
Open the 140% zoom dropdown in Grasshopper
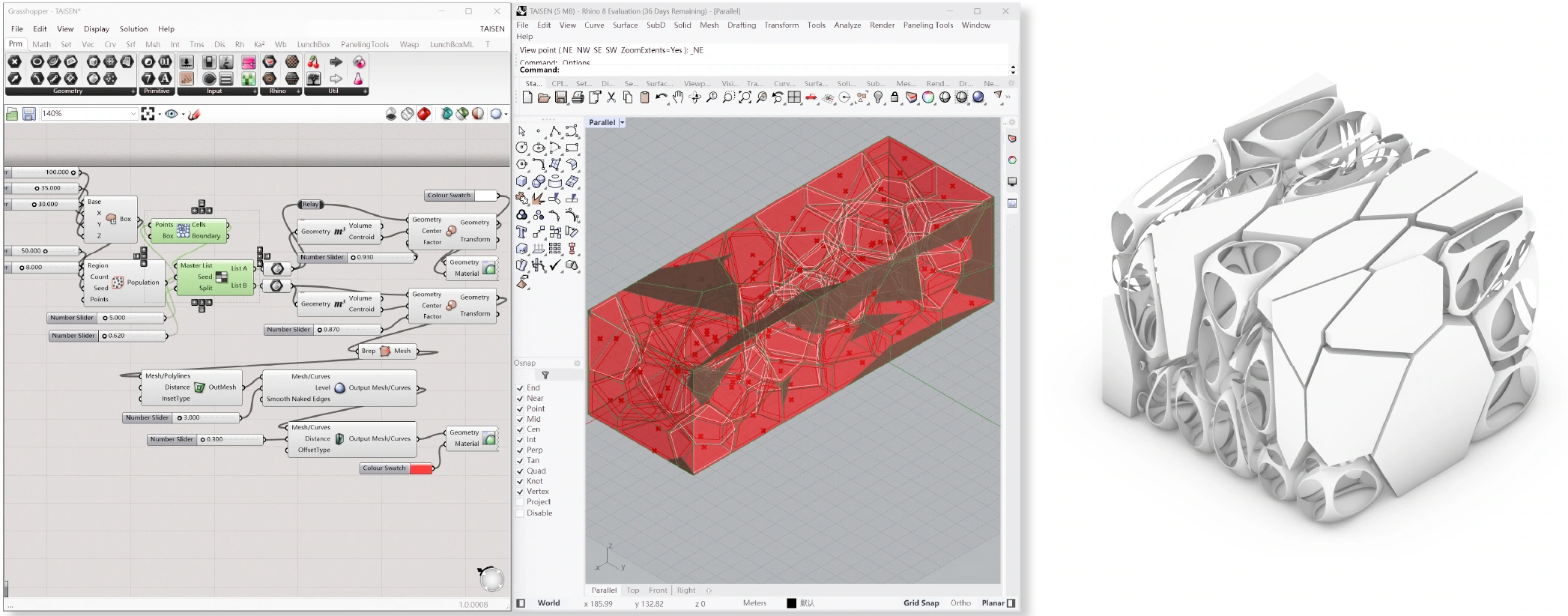tap(133, 114)
